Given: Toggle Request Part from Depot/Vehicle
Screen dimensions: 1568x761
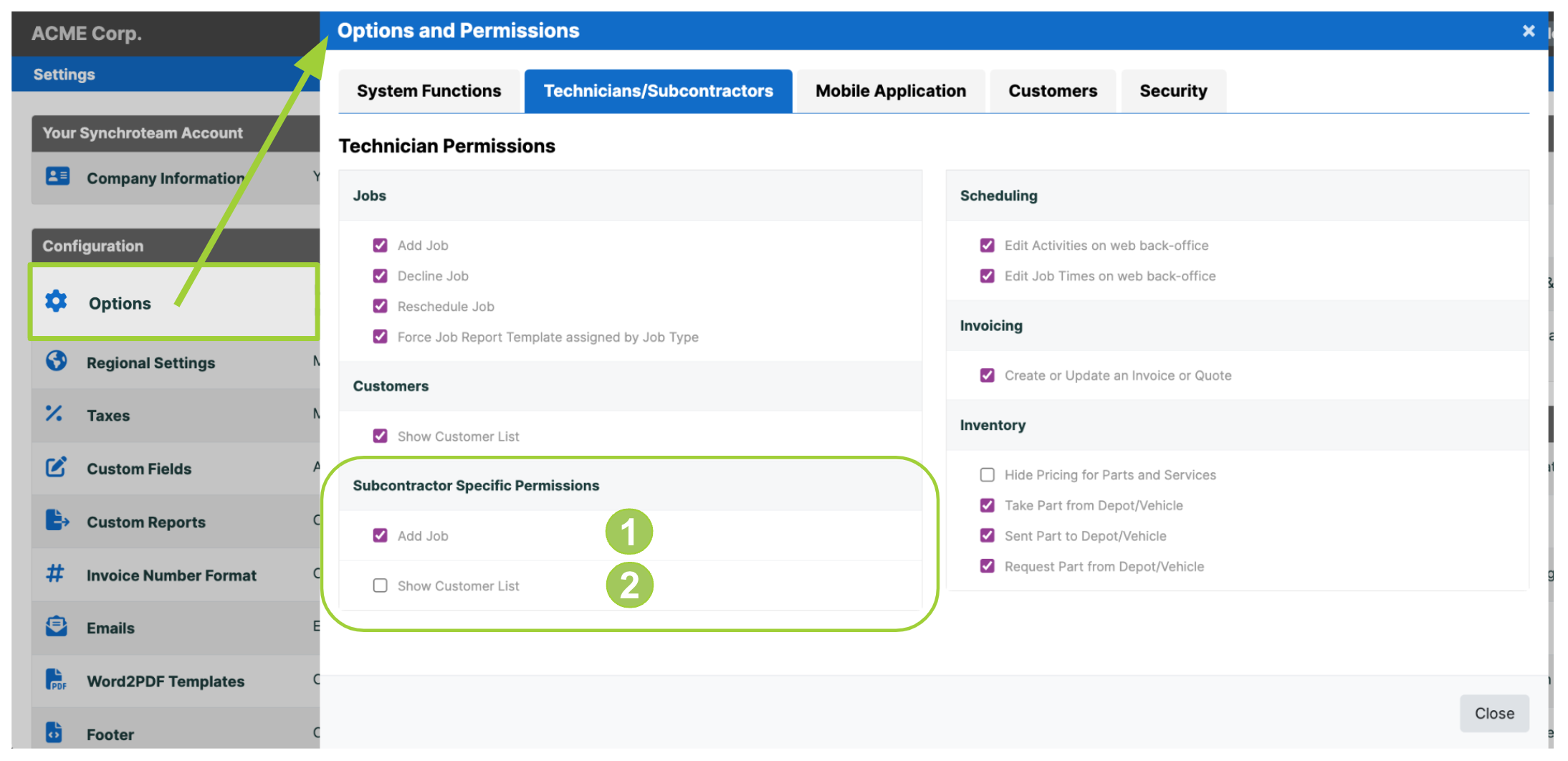Looking at the screenshot, I should point(987,566).
